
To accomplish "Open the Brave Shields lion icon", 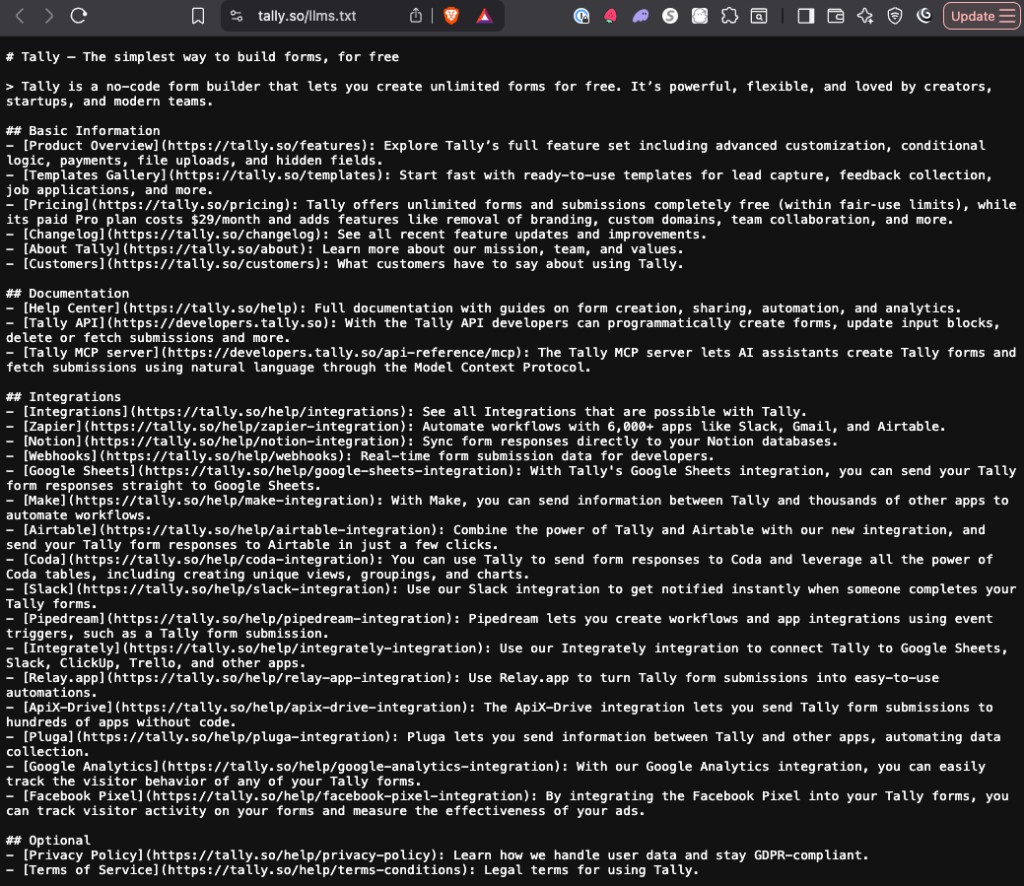I will pyautogui.click(x=451, y=16).
